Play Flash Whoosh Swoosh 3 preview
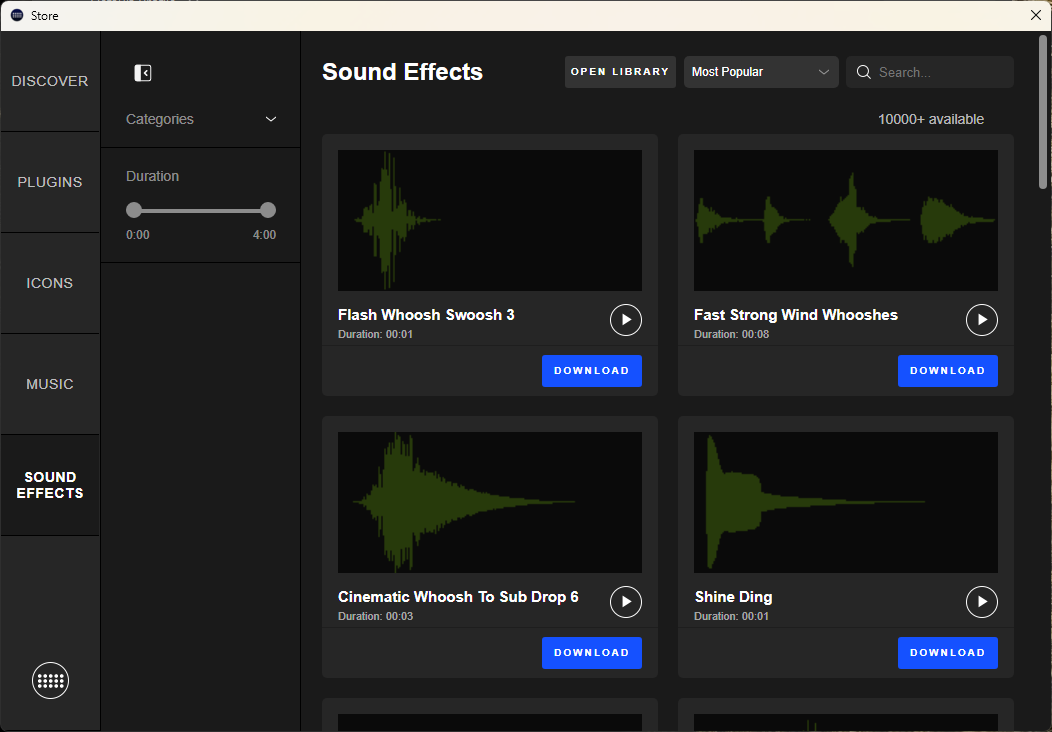Viewport: 1052px width, 732px height. (626, 320)
